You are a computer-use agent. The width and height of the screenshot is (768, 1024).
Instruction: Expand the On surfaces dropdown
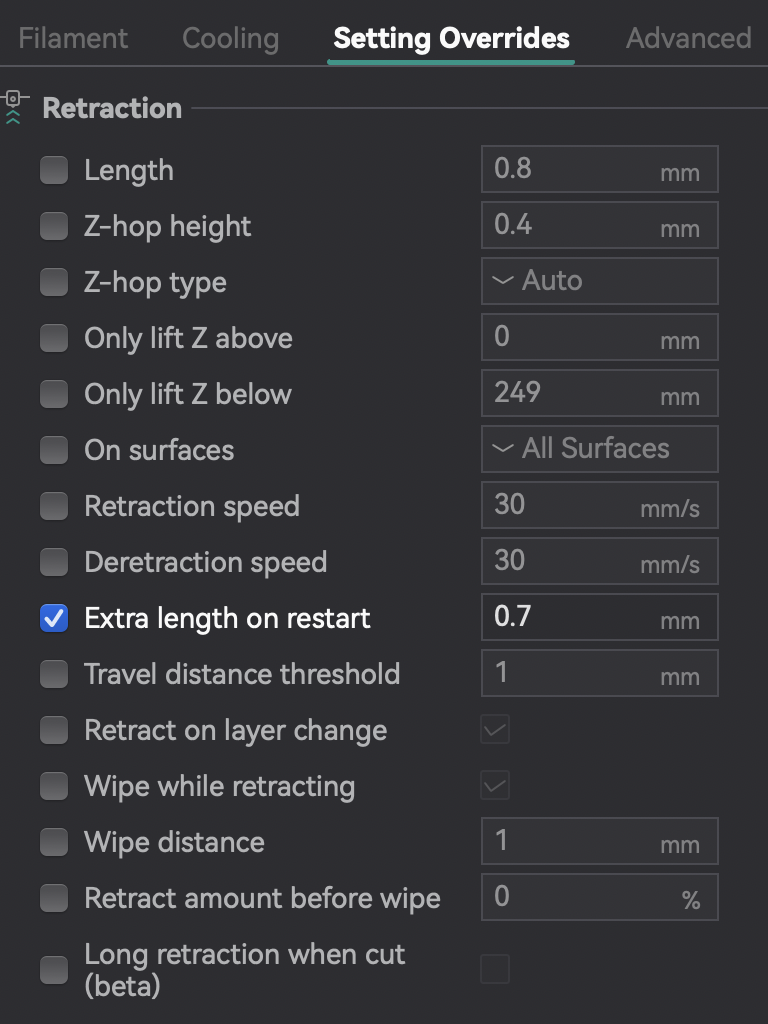pyautogui.click(x=600, y=449)
